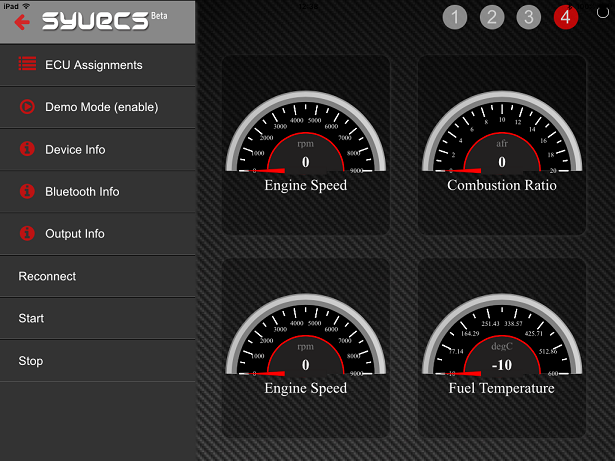This screenshot has width=615, height=461.
Task: Enable Demo Mode from the menu
Action: coord(101,107)
